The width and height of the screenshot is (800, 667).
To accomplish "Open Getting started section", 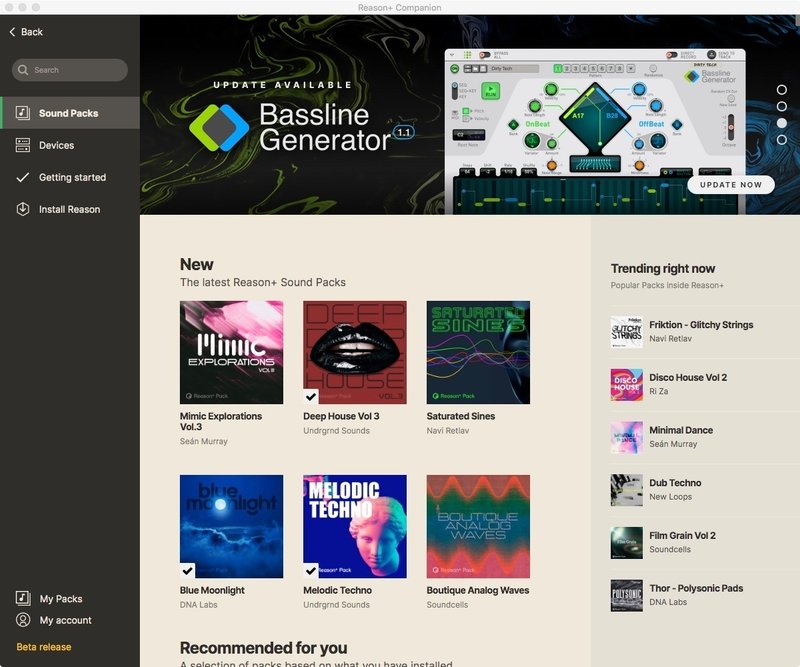I will pyautogui.click(x=70, y=177).
